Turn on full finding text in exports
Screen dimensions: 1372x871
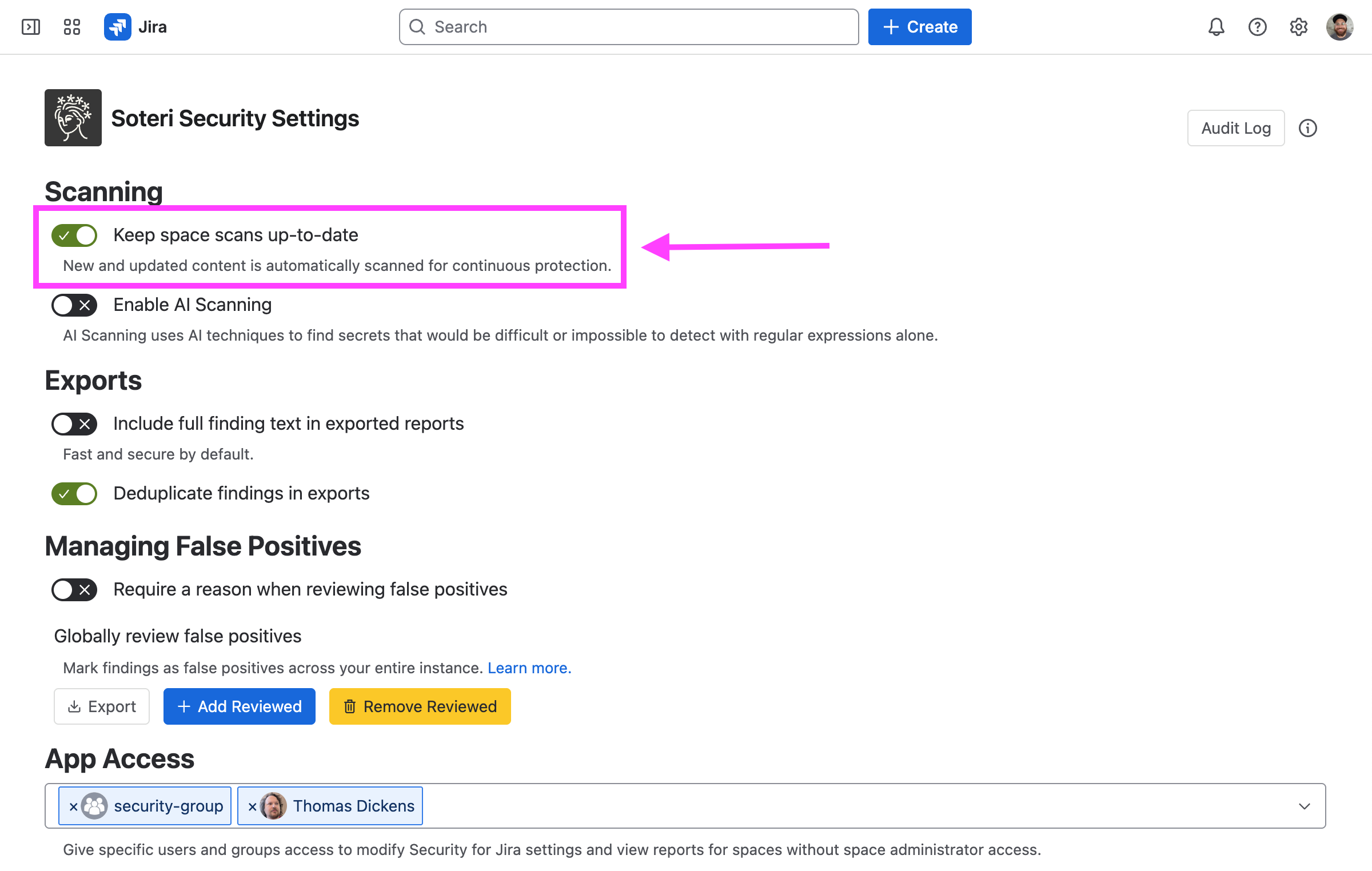[x=74, y=424]
